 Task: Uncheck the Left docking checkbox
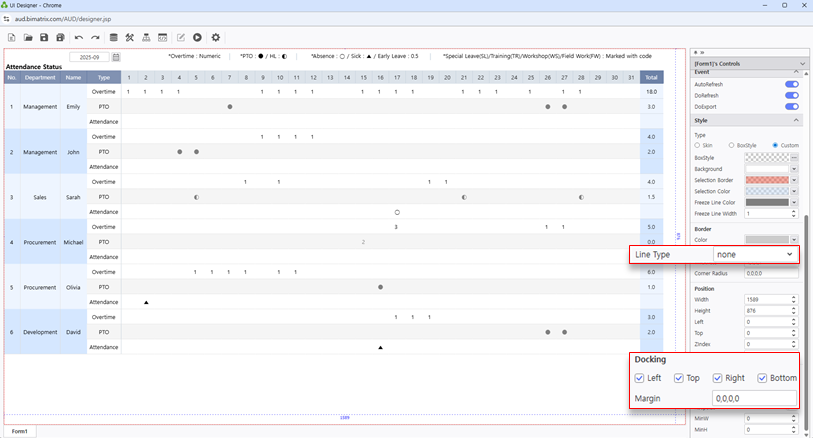coord(640,378)
